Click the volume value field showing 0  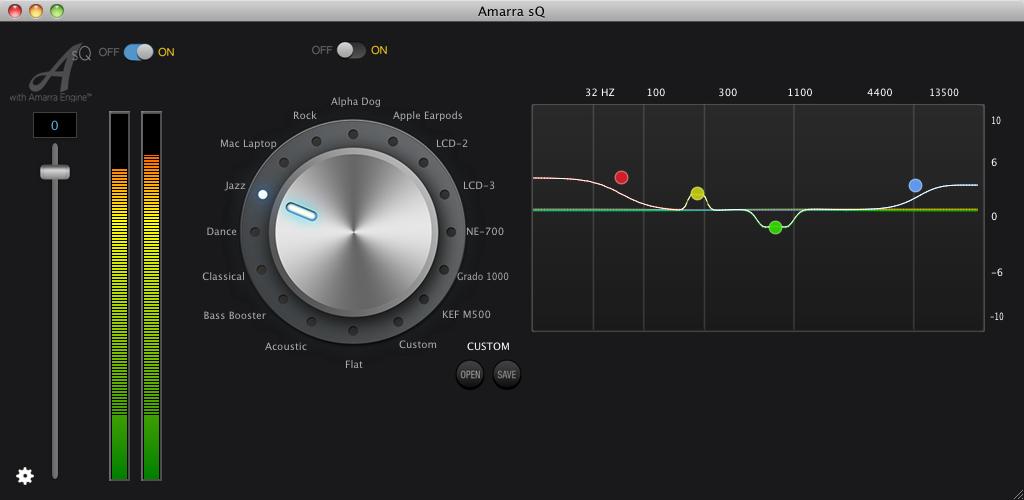pyautogui.click(x=55, y=125)
